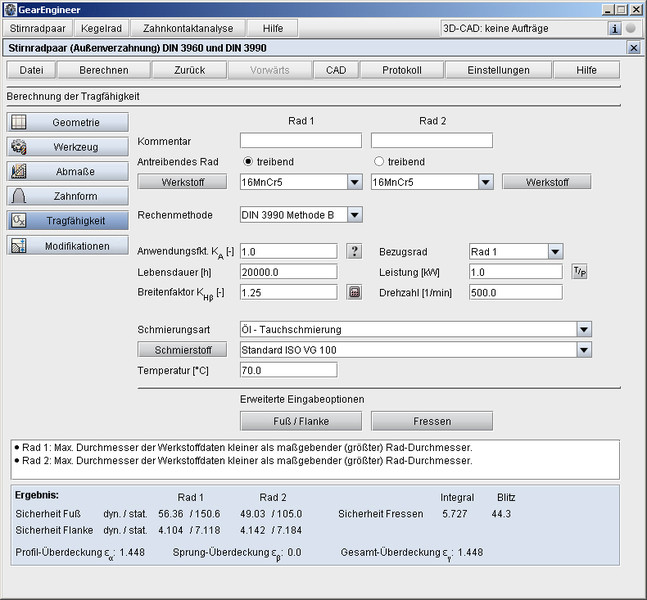This screenshot has height=600, width=647.
Task: Open the Werkzeug section in sidebar
Action: [x=68, y=147]
